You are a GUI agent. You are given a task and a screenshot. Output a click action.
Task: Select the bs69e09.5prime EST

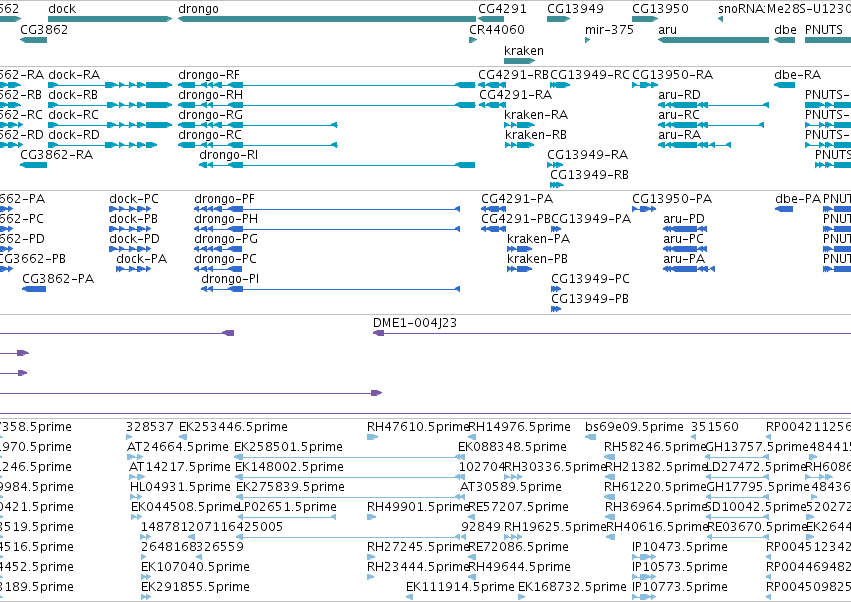pos(590,437)
